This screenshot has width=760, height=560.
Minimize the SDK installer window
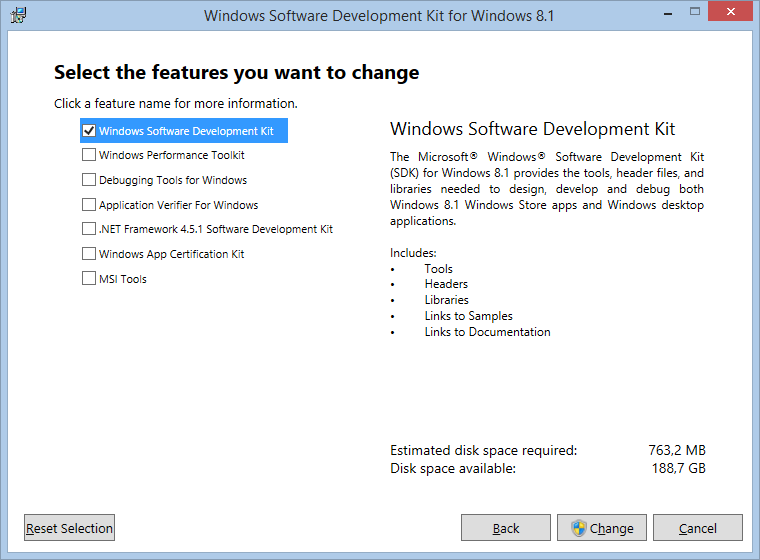(667, 12)
